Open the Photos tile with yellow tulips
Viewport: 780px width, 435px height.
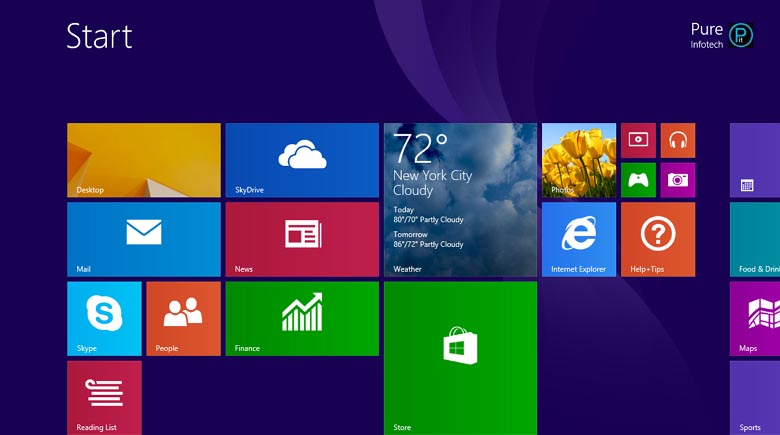[579, 160]
